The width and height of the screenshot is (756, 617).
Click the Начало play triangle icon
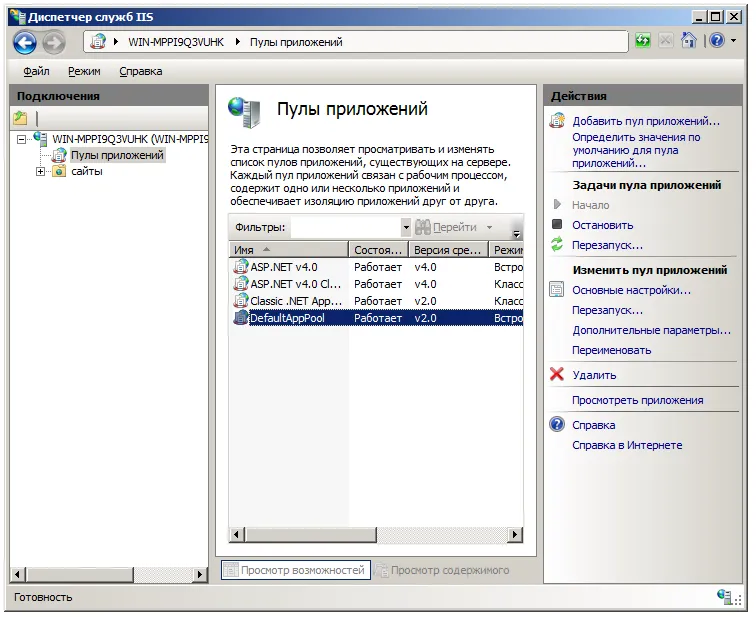click(557, 204)
